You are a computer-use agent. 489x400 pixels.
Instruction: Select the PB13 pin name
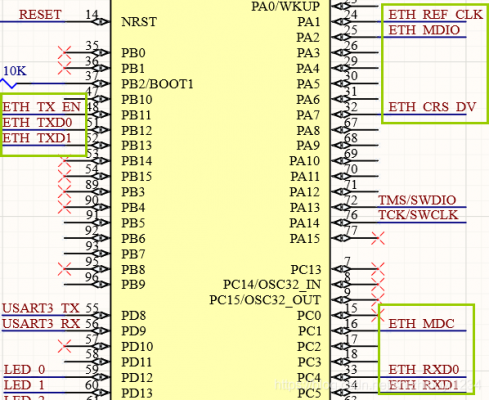pos(136,146)
